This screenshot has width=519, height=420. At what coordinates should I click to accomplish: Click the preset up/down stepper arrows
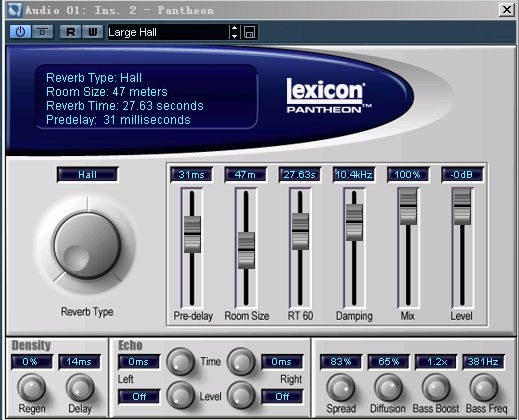(x=234, y=32)
